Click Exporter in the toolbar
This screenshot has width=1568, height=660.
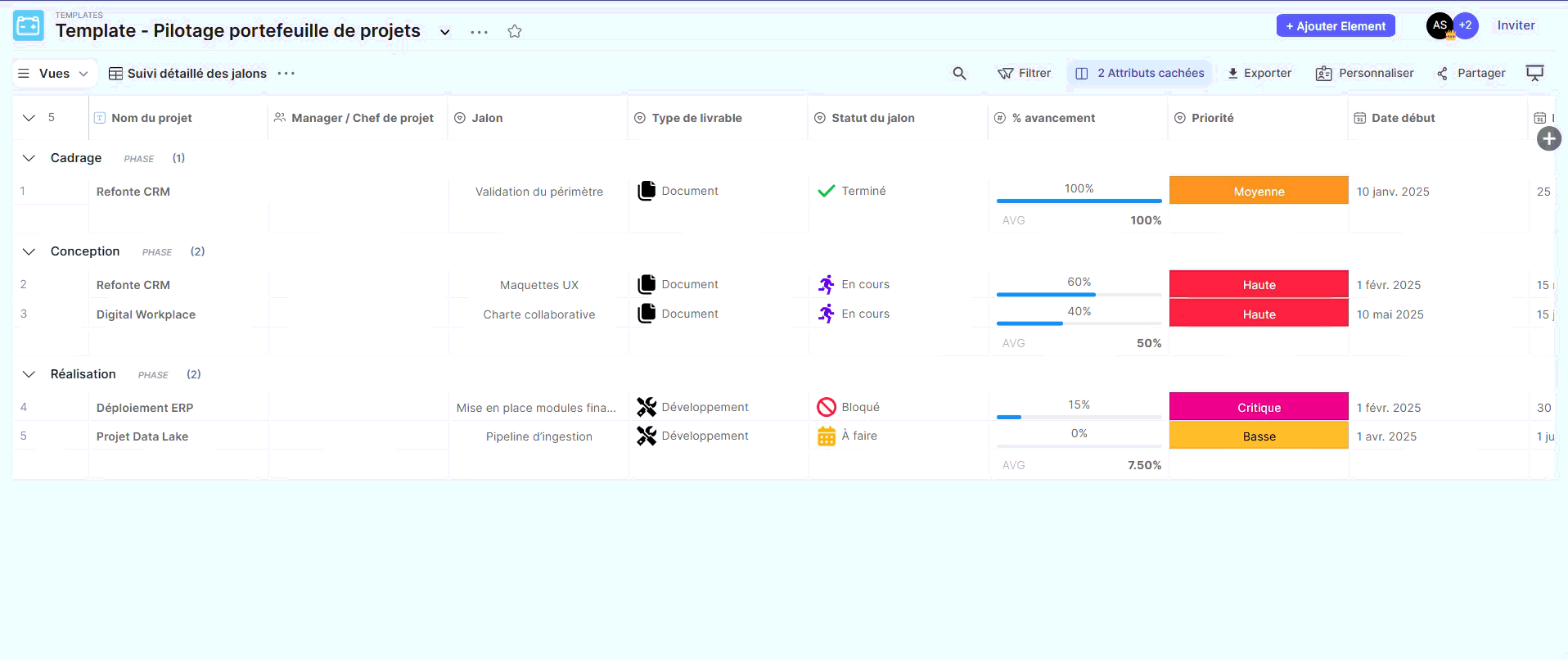(1259, 74)
